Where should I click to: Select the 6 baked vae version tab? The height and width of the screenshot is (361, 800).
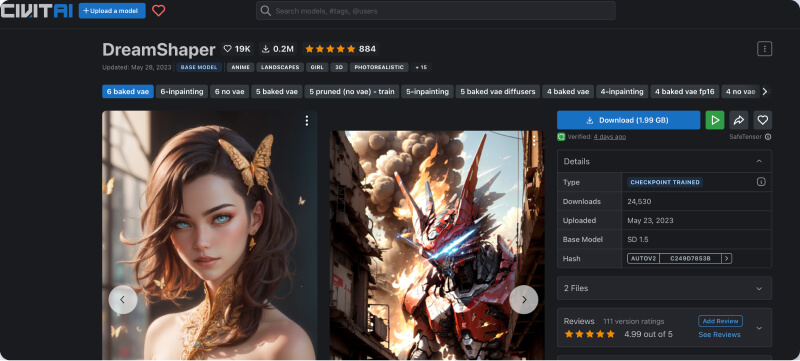128,92
